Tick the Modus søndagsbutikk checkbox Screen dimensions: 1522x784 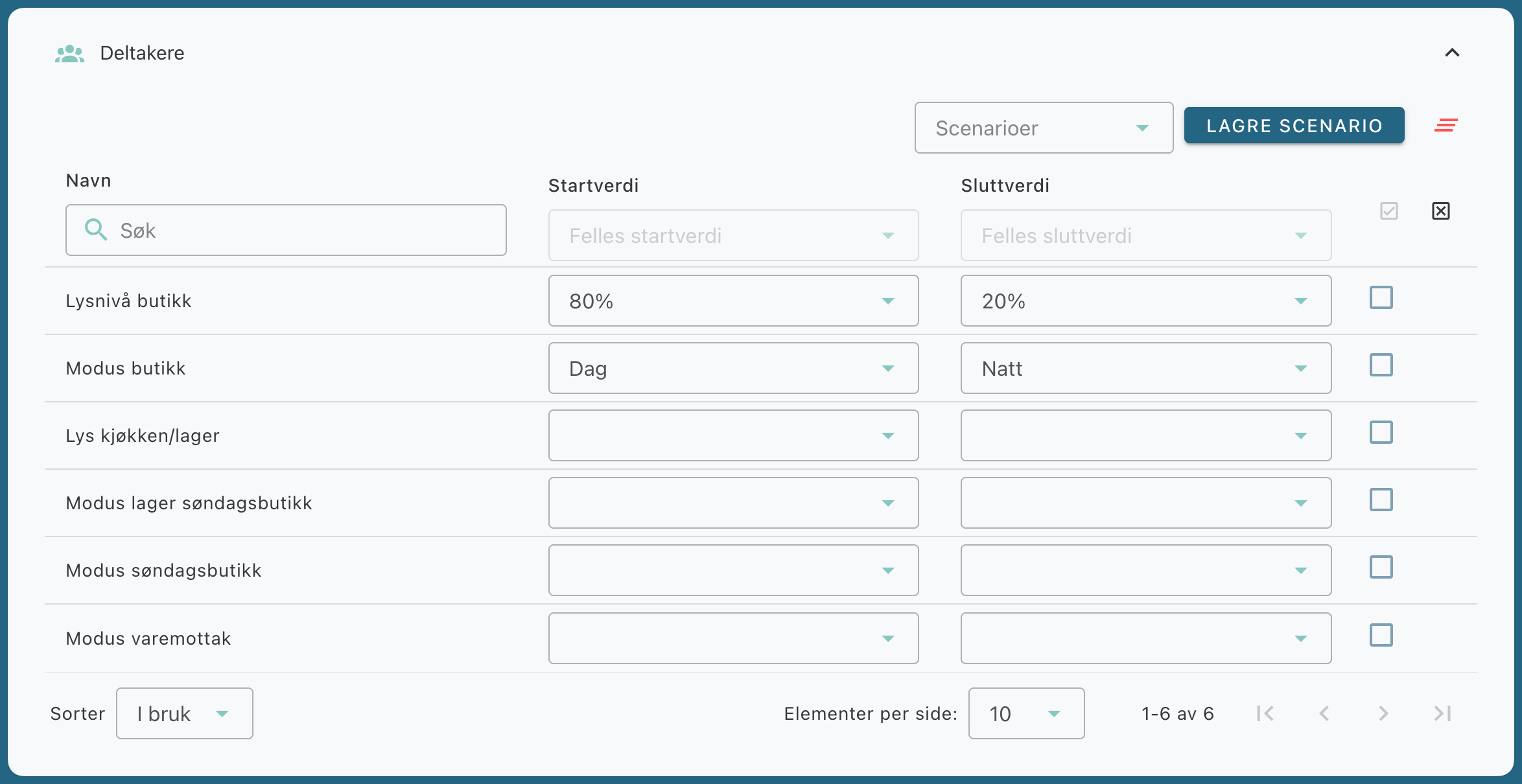(1381, 568)
